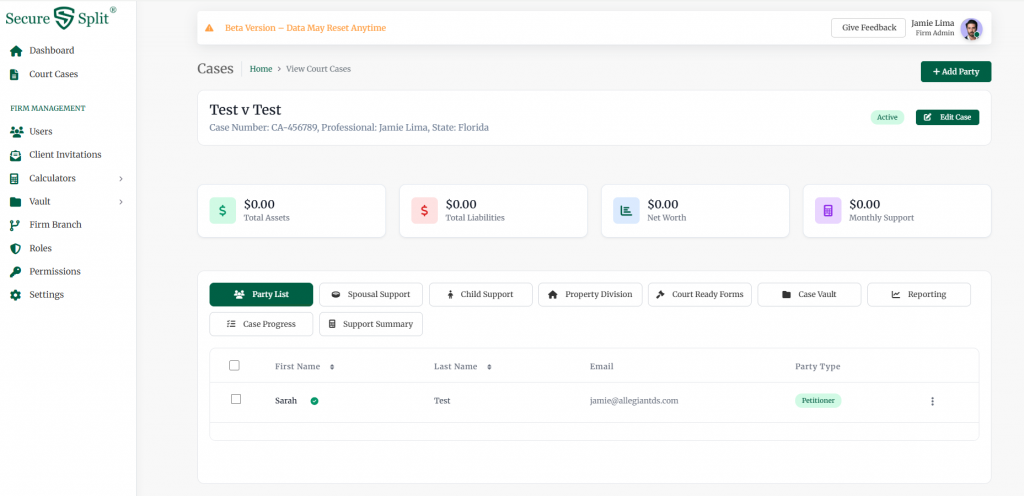Image resolution: width=1024 pixels, height=496 pixels.
Task: Click the Firm Branch sidebar label
Action: [x=56, y=225]
